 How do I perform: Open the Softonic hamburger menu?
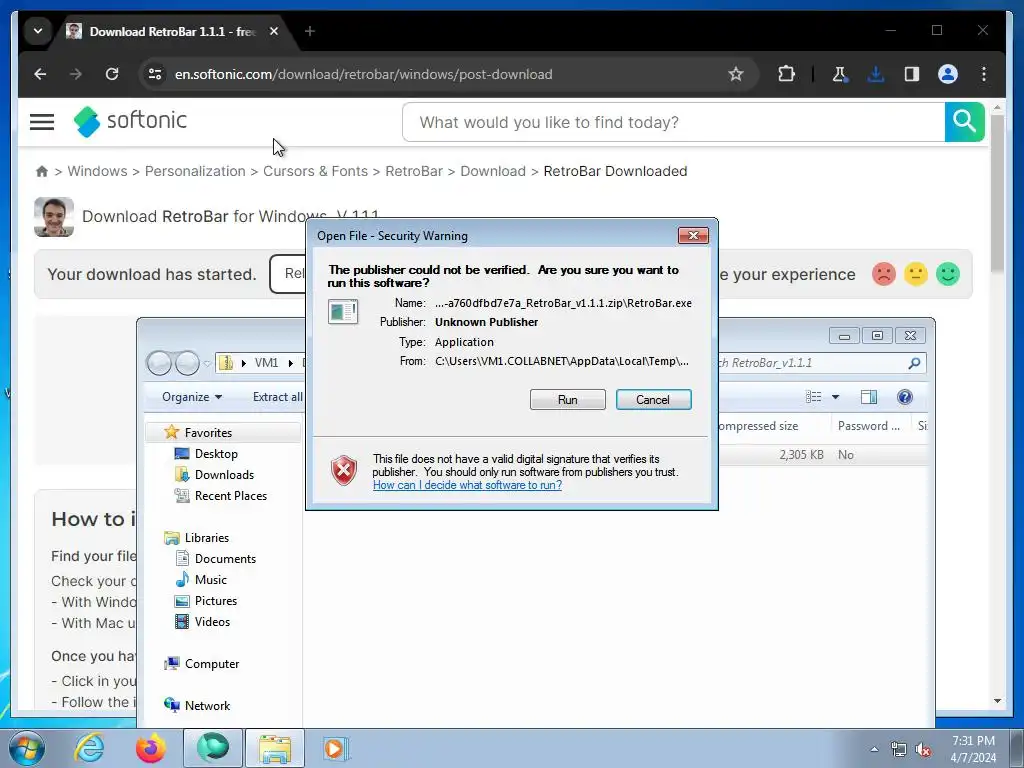point(42,122)
